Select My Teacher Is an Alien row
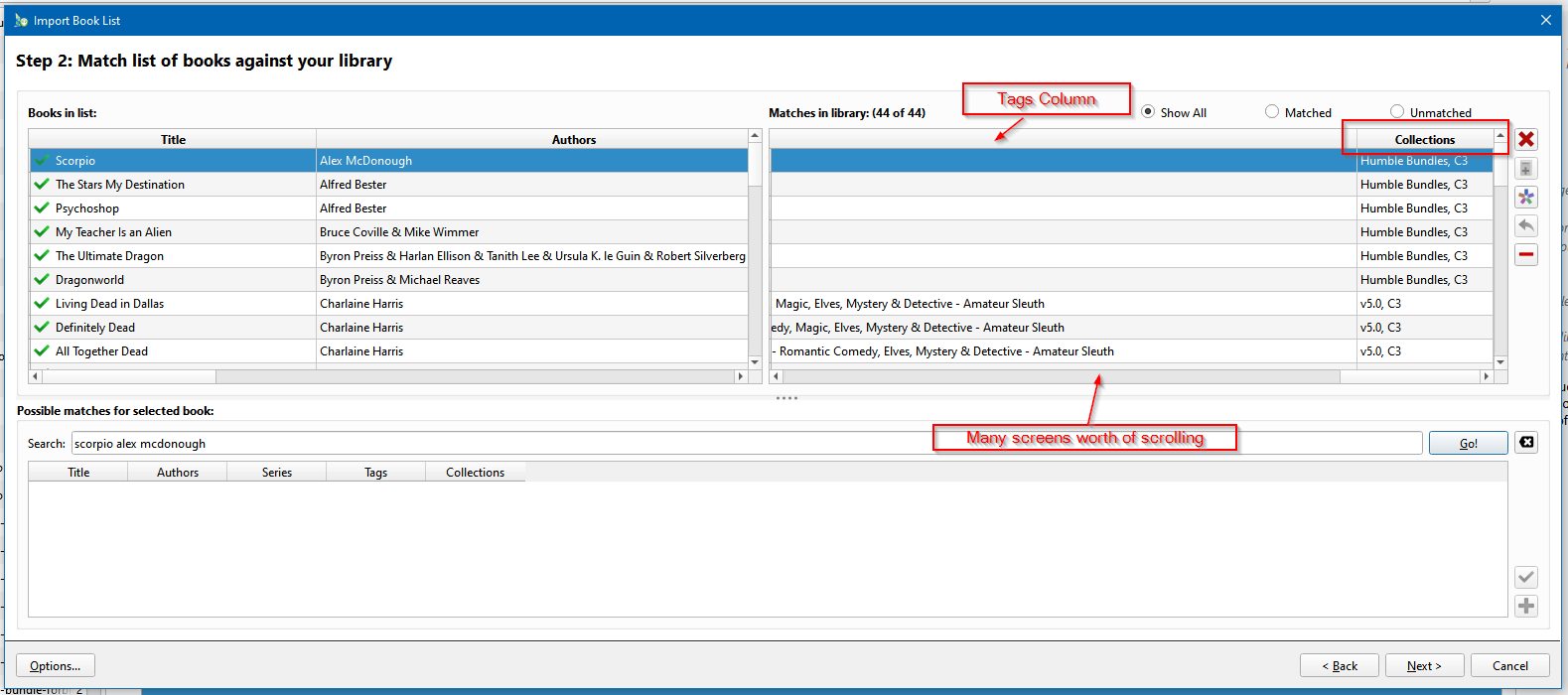Screen dimensions: 1568x695 click(x=388, y=231)
